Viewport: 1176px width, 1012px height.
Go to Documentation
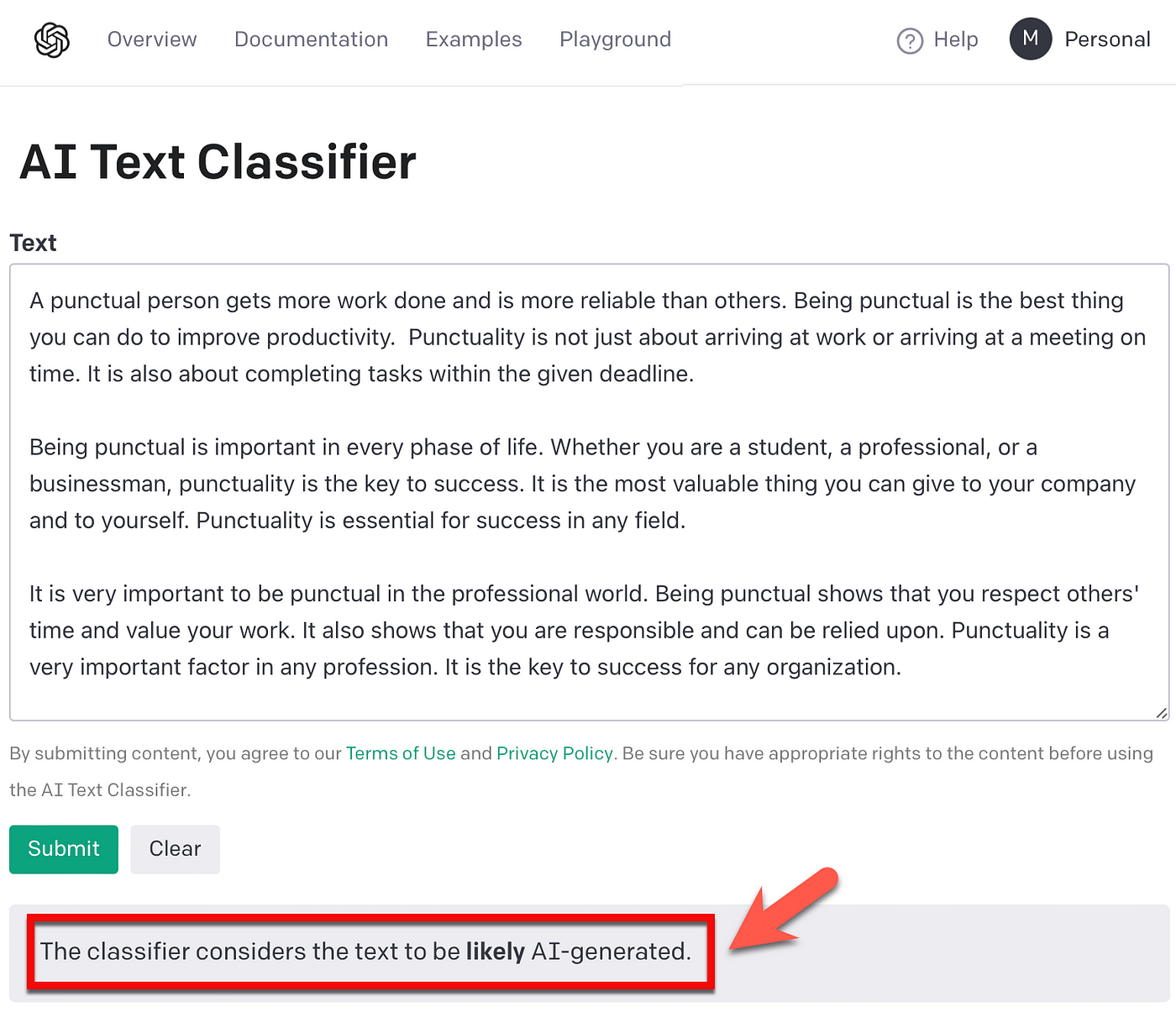(311, 39)
